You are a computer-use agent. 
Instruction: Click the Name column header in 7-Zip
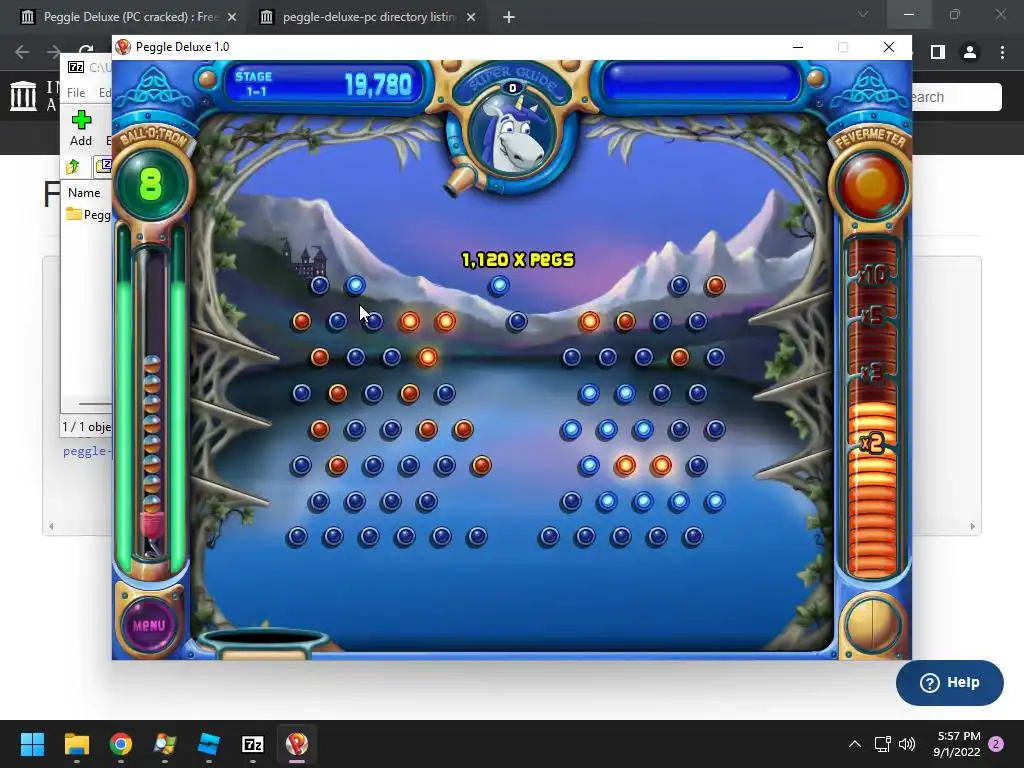coord(84,193)
